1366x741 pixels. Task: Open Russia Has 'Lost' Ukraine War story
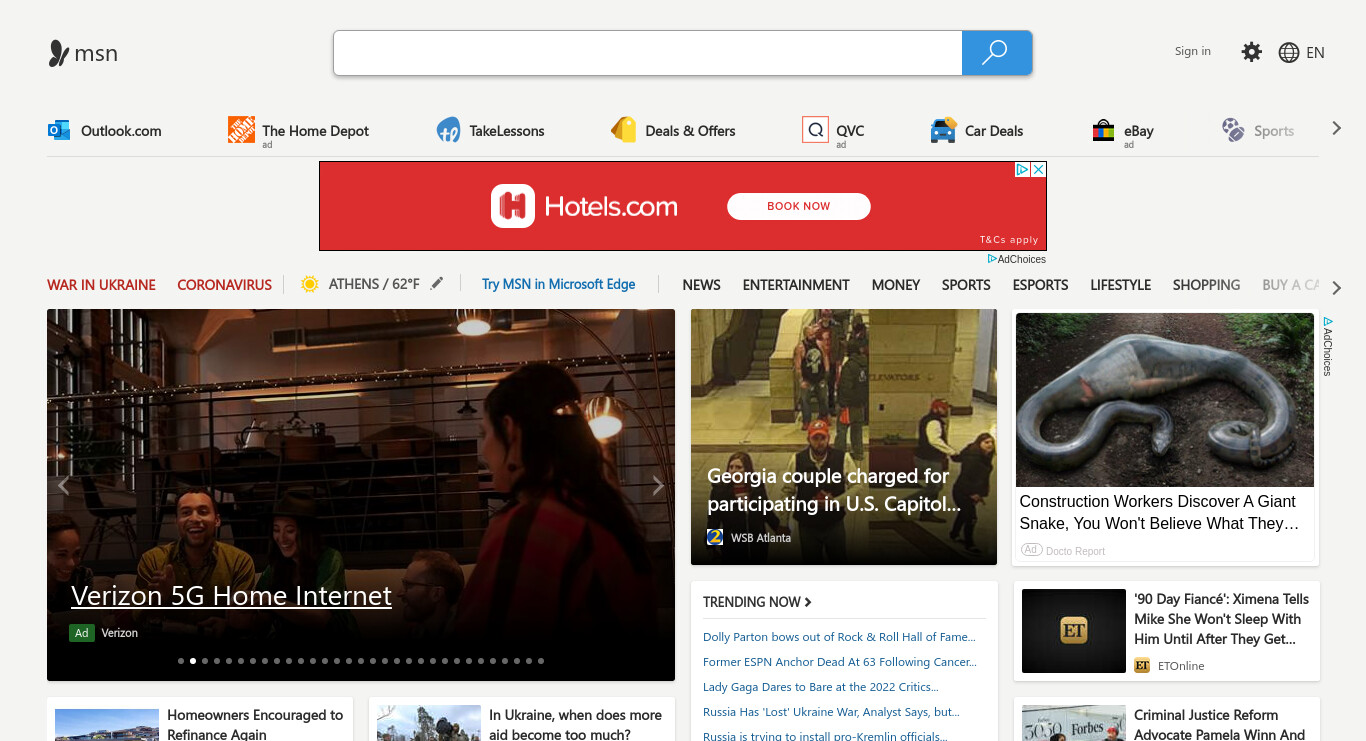pyautogui.click(x=831, y=712)
